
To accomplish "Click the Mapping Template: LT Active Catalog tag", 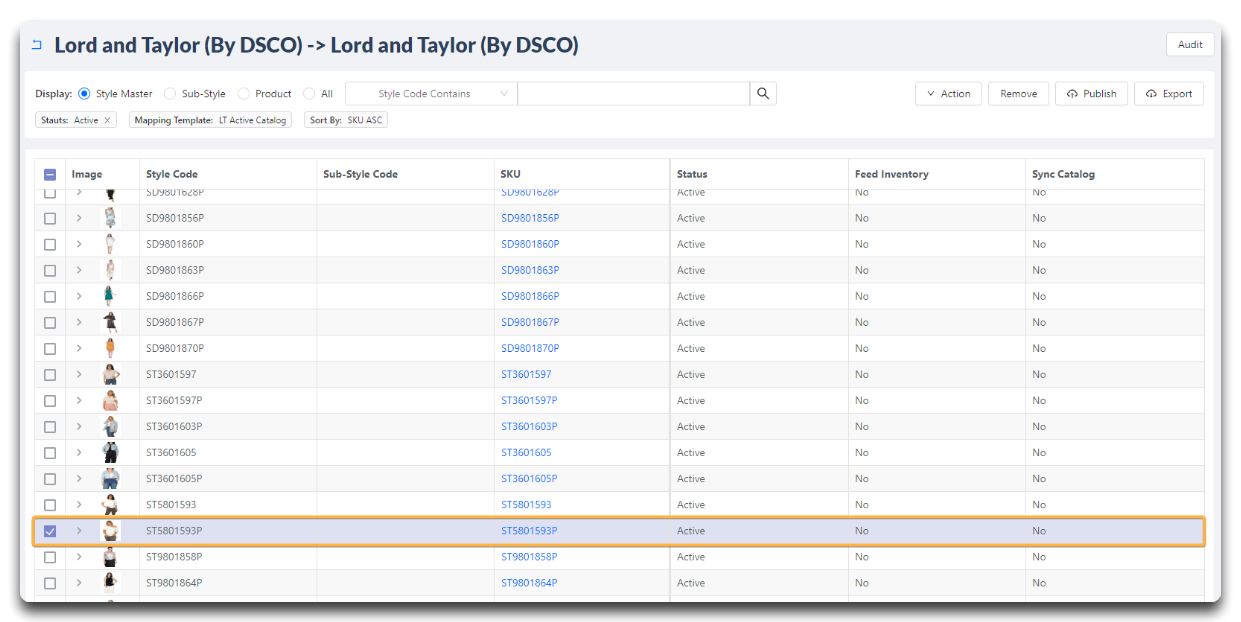I will point(210,120).
